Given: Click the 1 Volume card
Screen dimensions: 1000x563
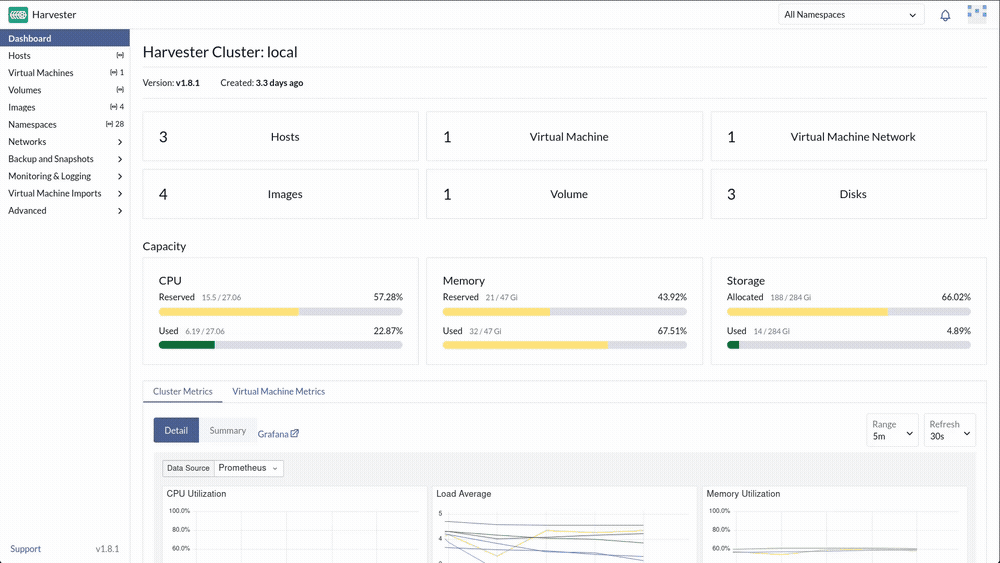Looking at the screenshot, I should click(564, 194).
